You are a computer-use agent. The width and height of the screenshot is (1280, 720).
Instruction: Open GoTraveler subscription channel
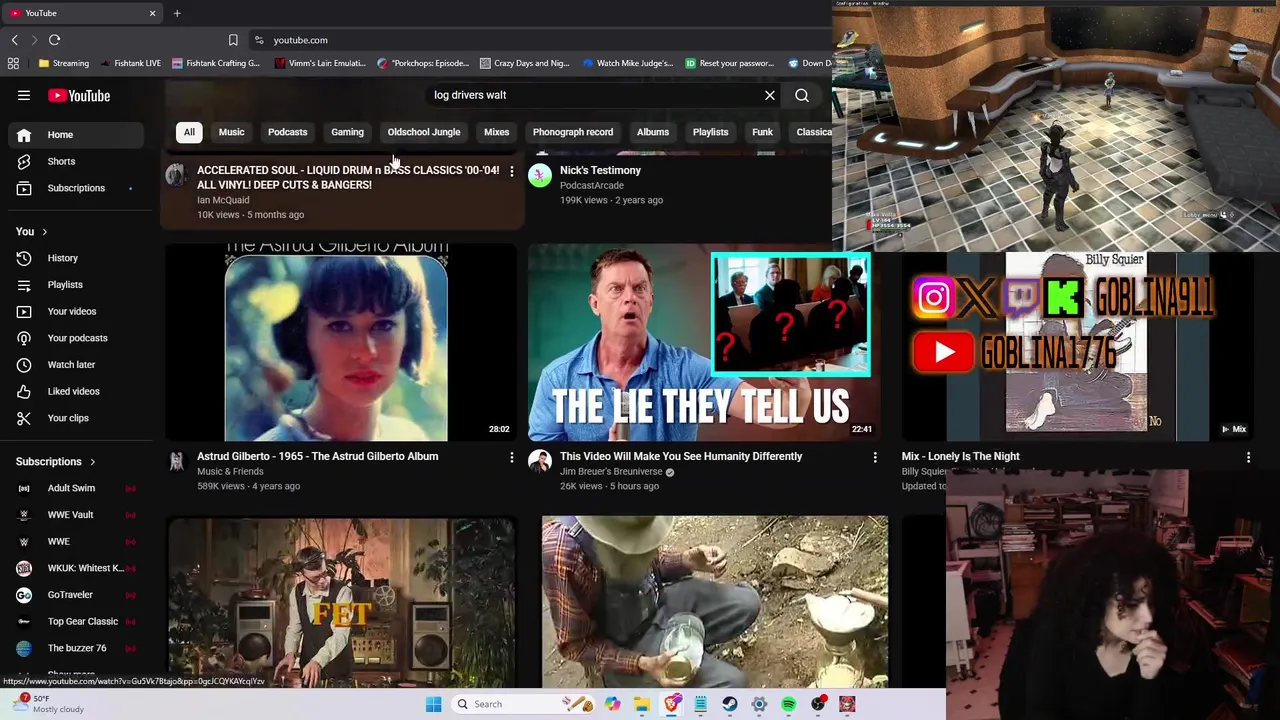78,595
